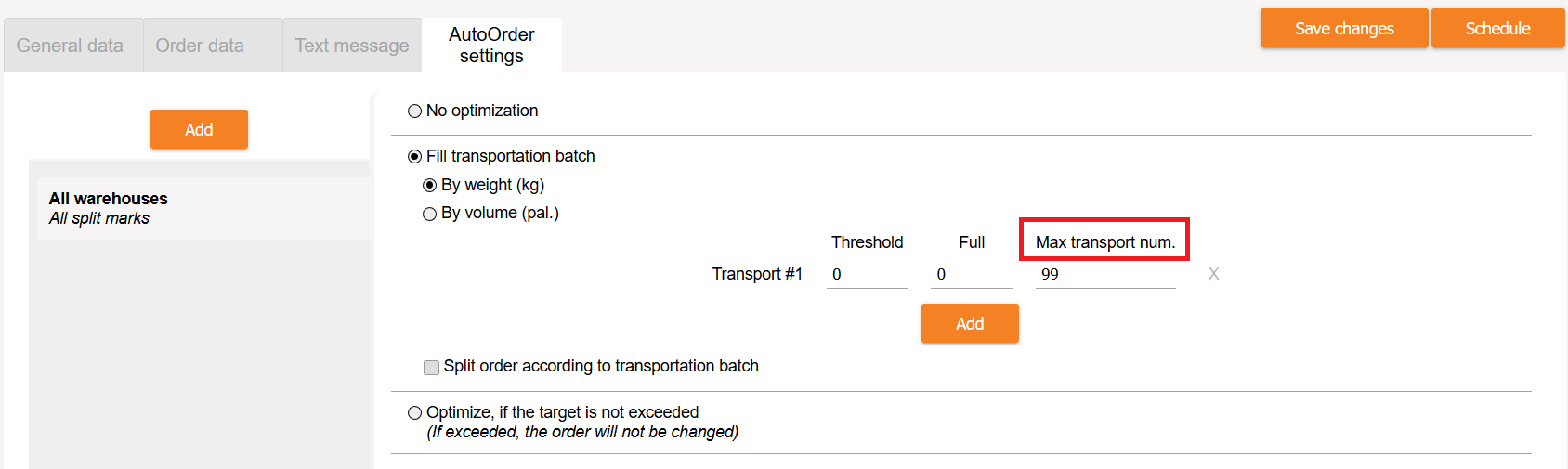Screen dimensions: 1568x469
Task: Select Optimize if target not exceeded
Action: coord(415,413)
